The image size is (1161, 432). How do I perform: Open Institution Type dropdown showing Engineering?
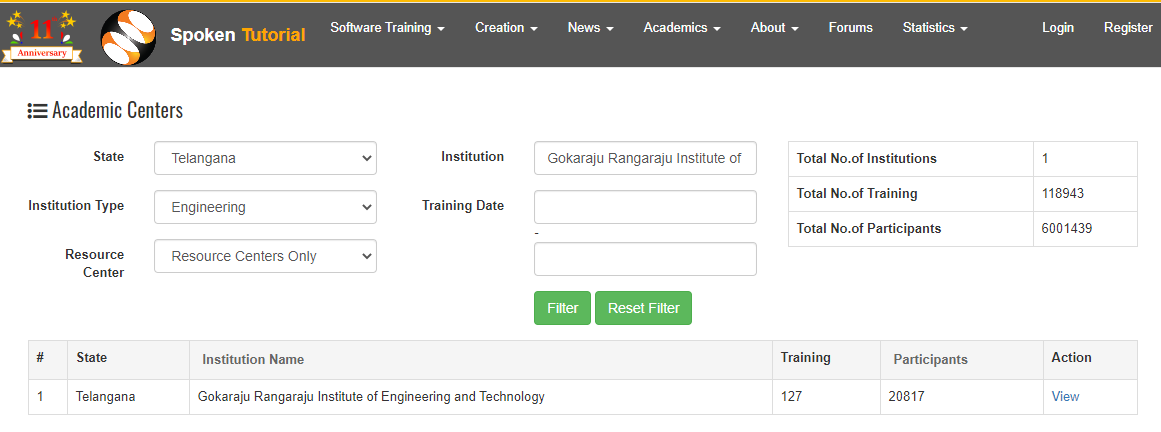pos(265,207)
